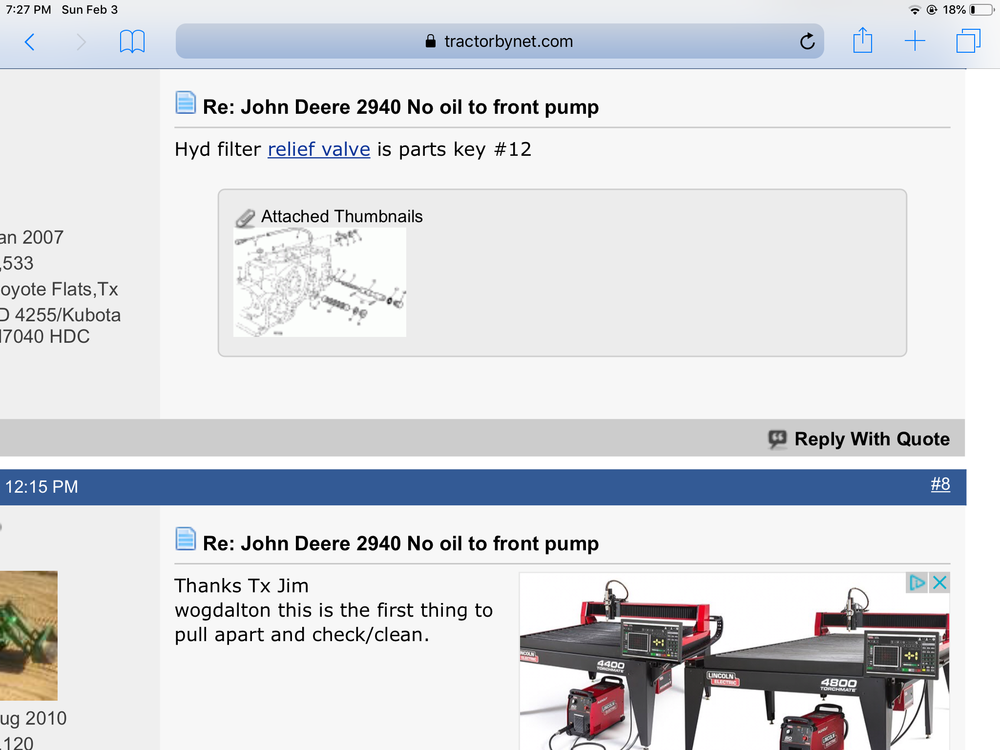The image size is (1000, 750).
Task: Open the Share sheet icon
Action: [862, 41]
